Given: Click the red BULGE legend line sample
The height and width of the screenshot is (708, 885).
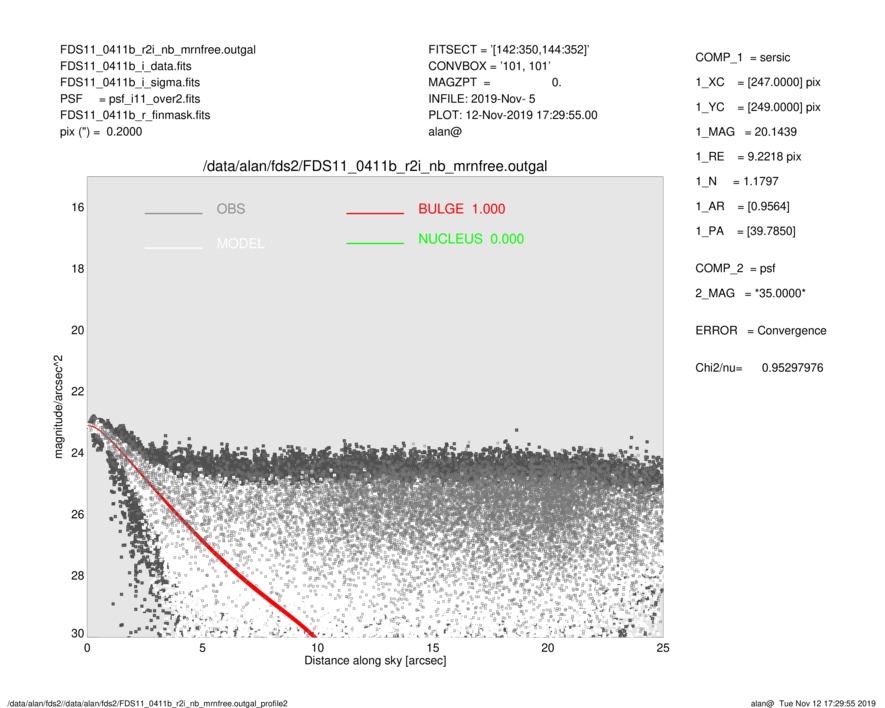Looking at the screenshot, I should coord(375,213).
